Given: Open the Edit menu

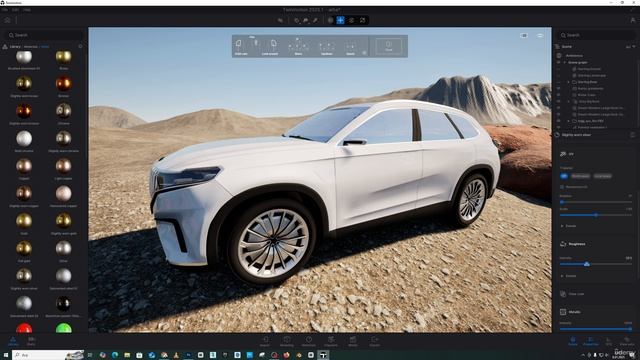Looking at the screenshot, I should tap(16, 9).
